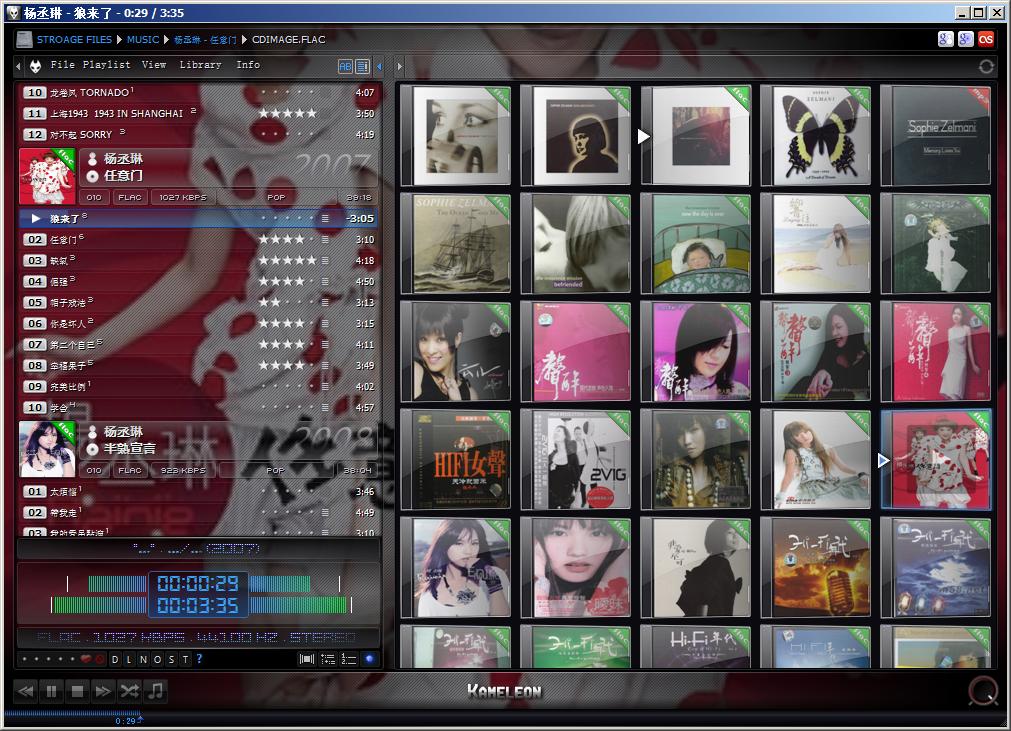Click the list icon on track 02 row
1011x731 pixels.
tap(325, 240)
